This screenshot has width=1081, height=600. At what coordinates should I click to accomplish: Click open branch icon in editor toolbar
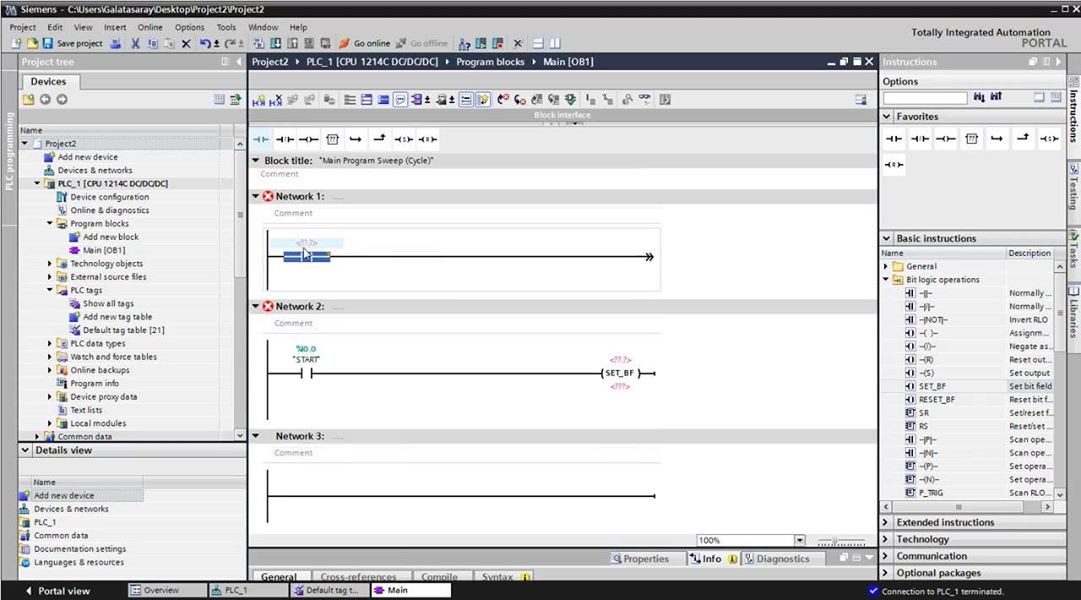click(x=356, y=139)
